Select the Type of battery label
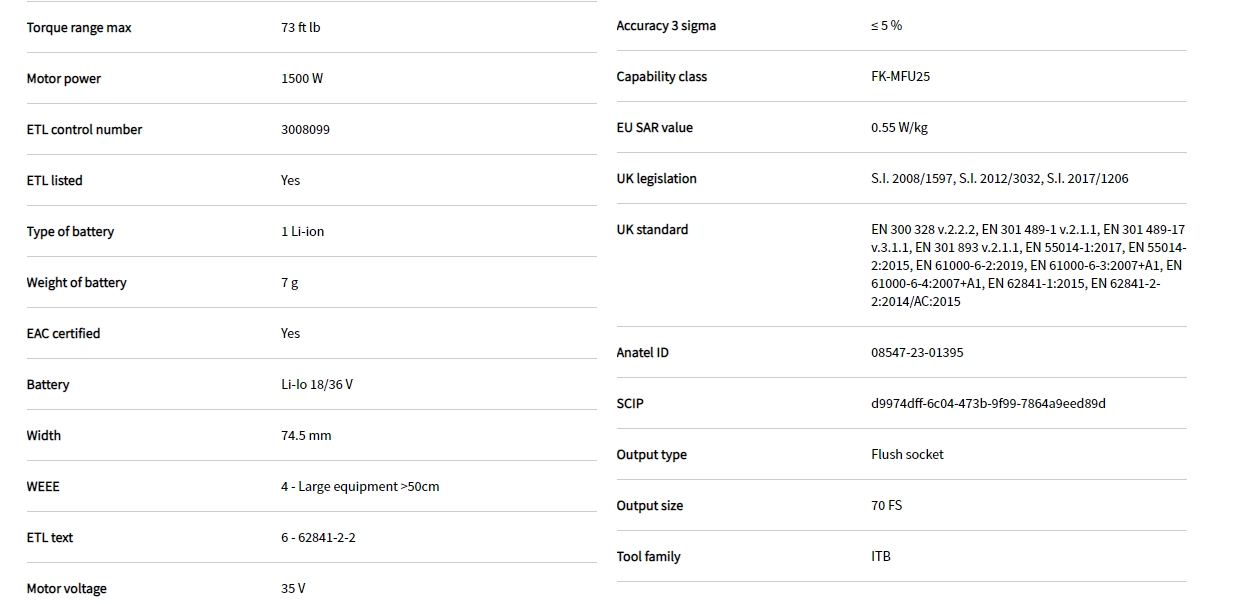The width and height of the screenshot is (1239, 604). click(x=70, y=232)
